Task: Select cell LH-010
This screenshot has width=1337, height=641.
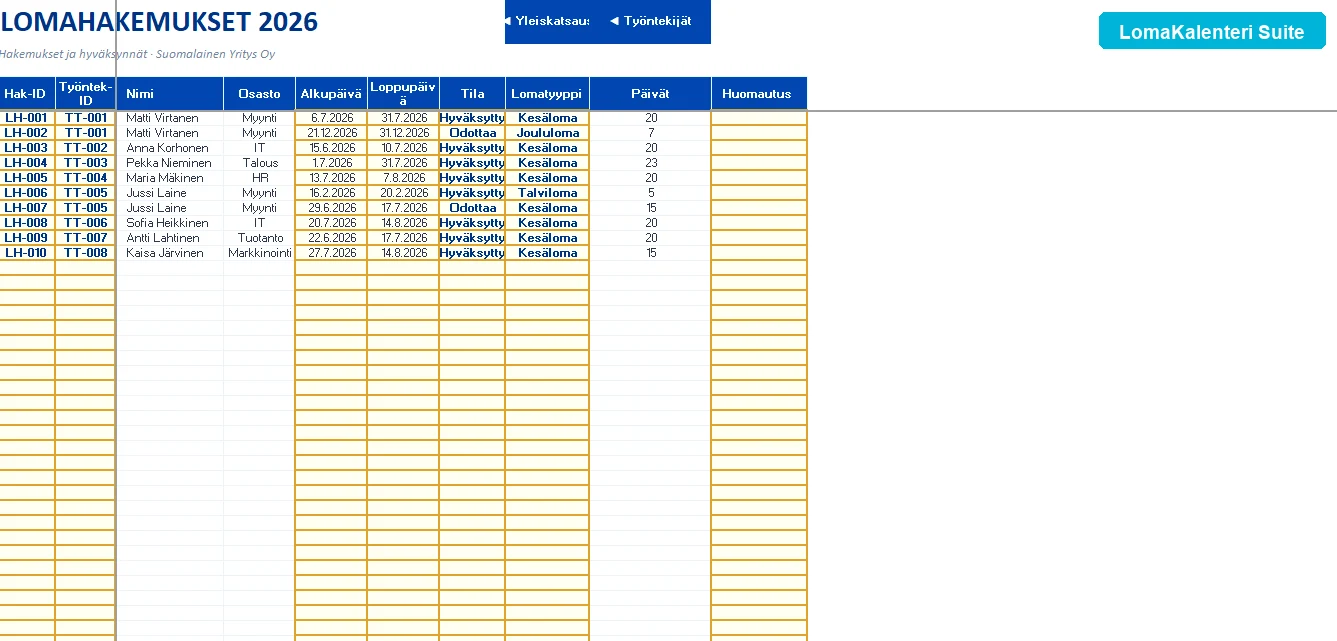Action: (27, 253)
